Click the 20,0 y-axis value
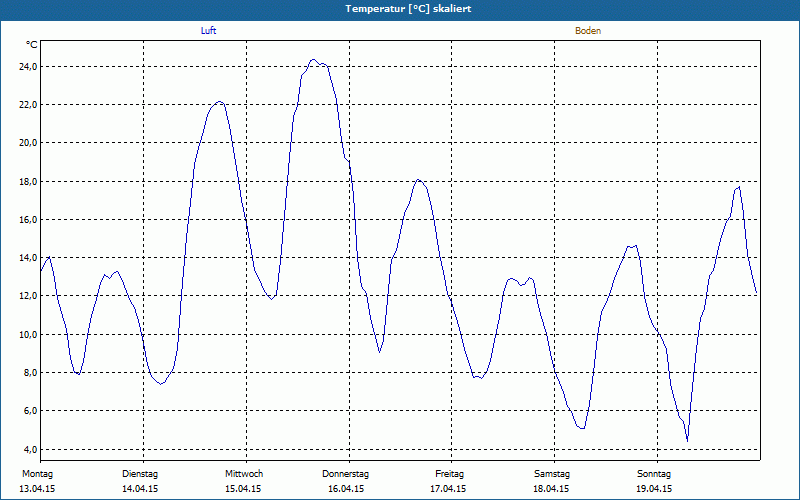 point(29,143)
